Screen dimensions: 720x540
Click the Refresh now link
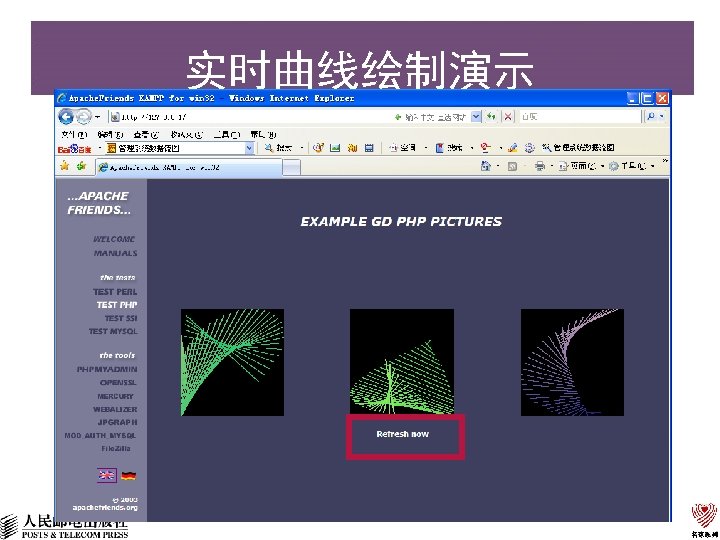403,434
